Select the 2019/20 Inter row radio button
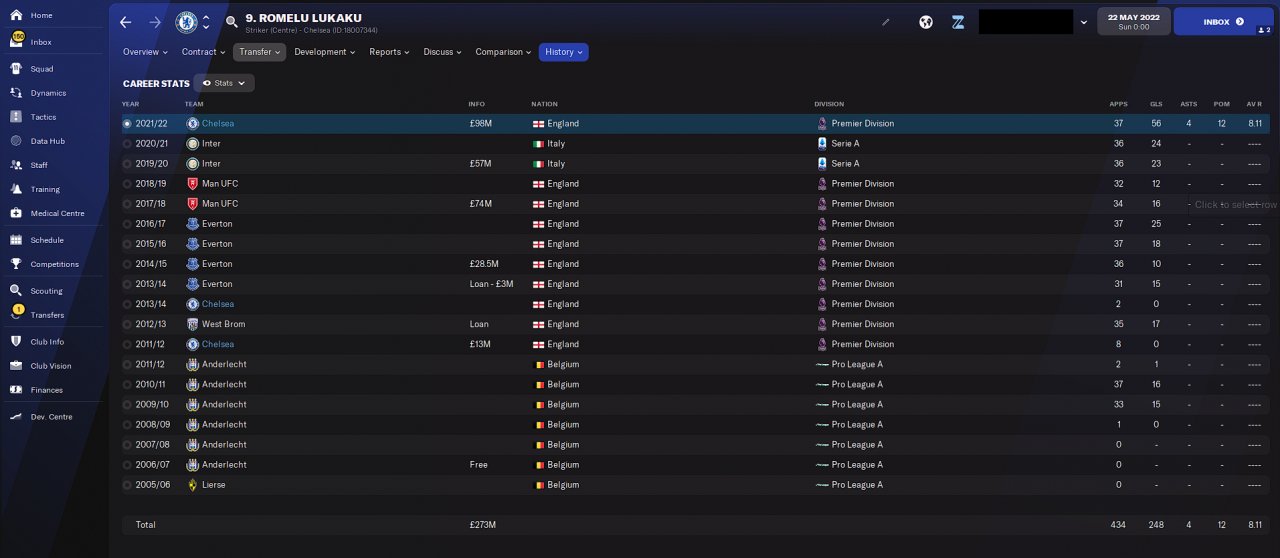 [x=127, y=164]
